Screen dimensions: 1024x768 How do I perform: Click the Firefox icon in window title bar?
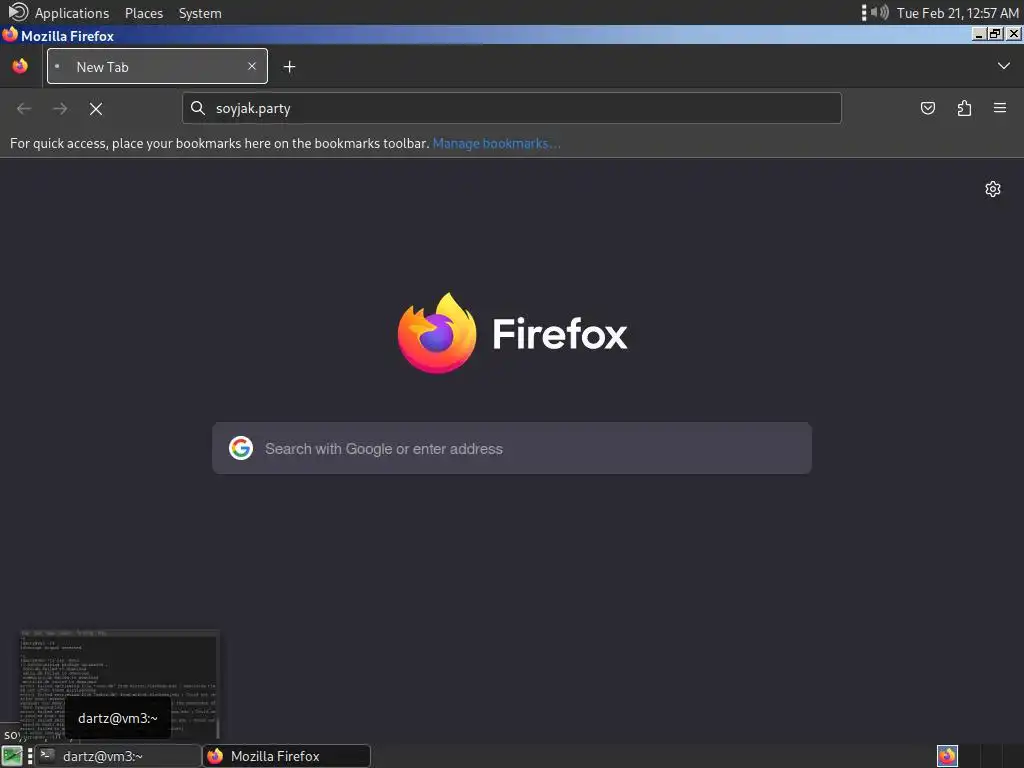[10, 35]
